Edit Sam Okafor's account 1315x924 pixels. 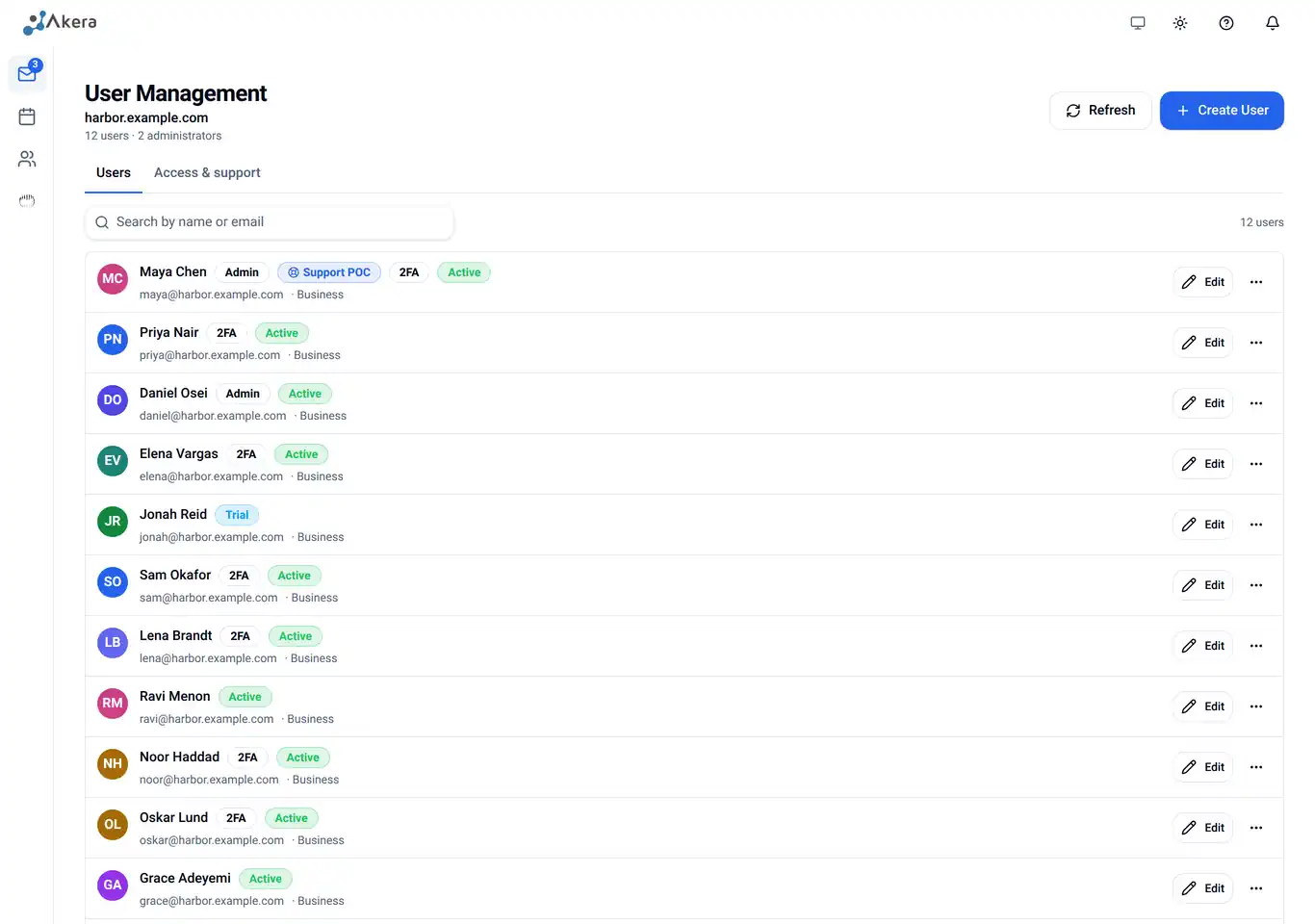coord(1202,585)
